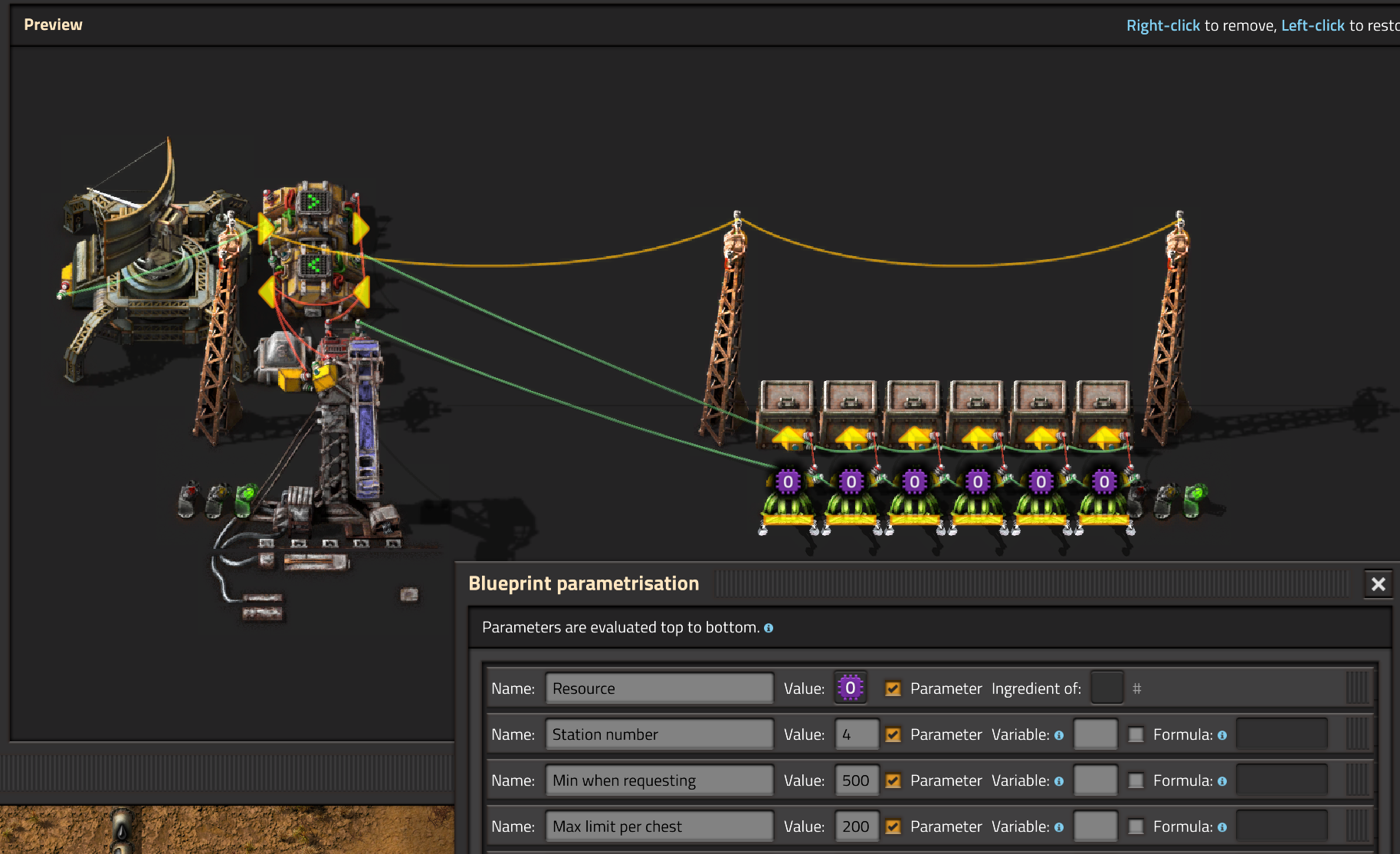Click the Formula field in Min when requesting row

1282,780
